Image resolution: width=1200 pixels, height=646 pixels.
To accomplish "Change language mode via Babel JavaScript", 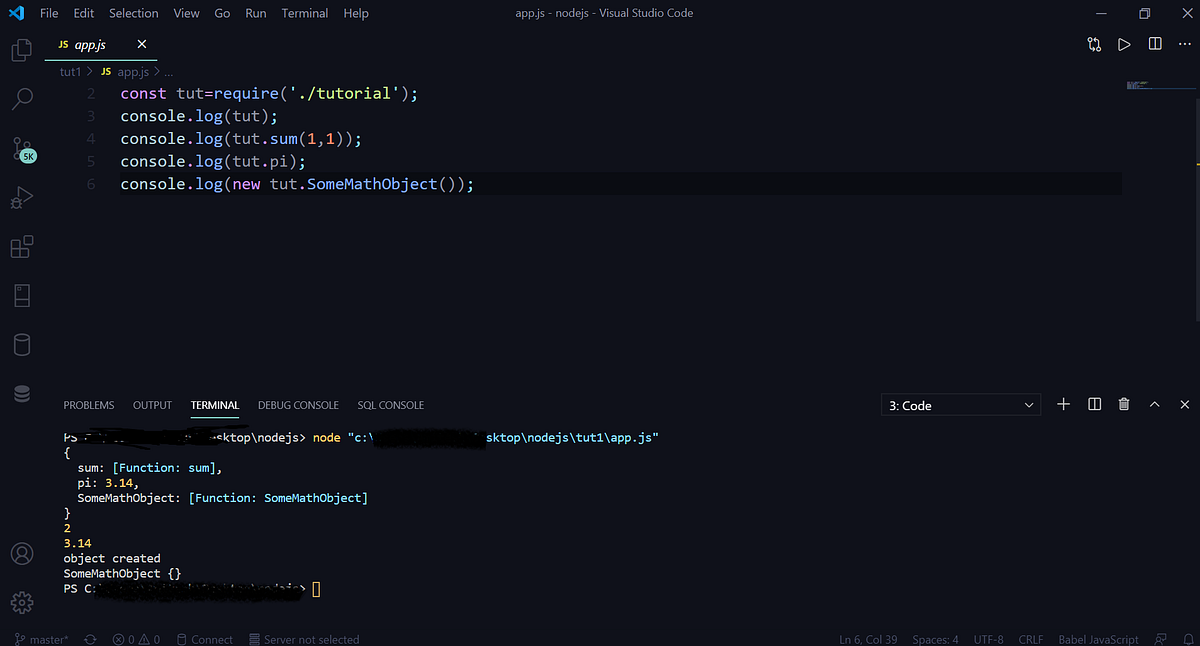I will (1098, 639).
